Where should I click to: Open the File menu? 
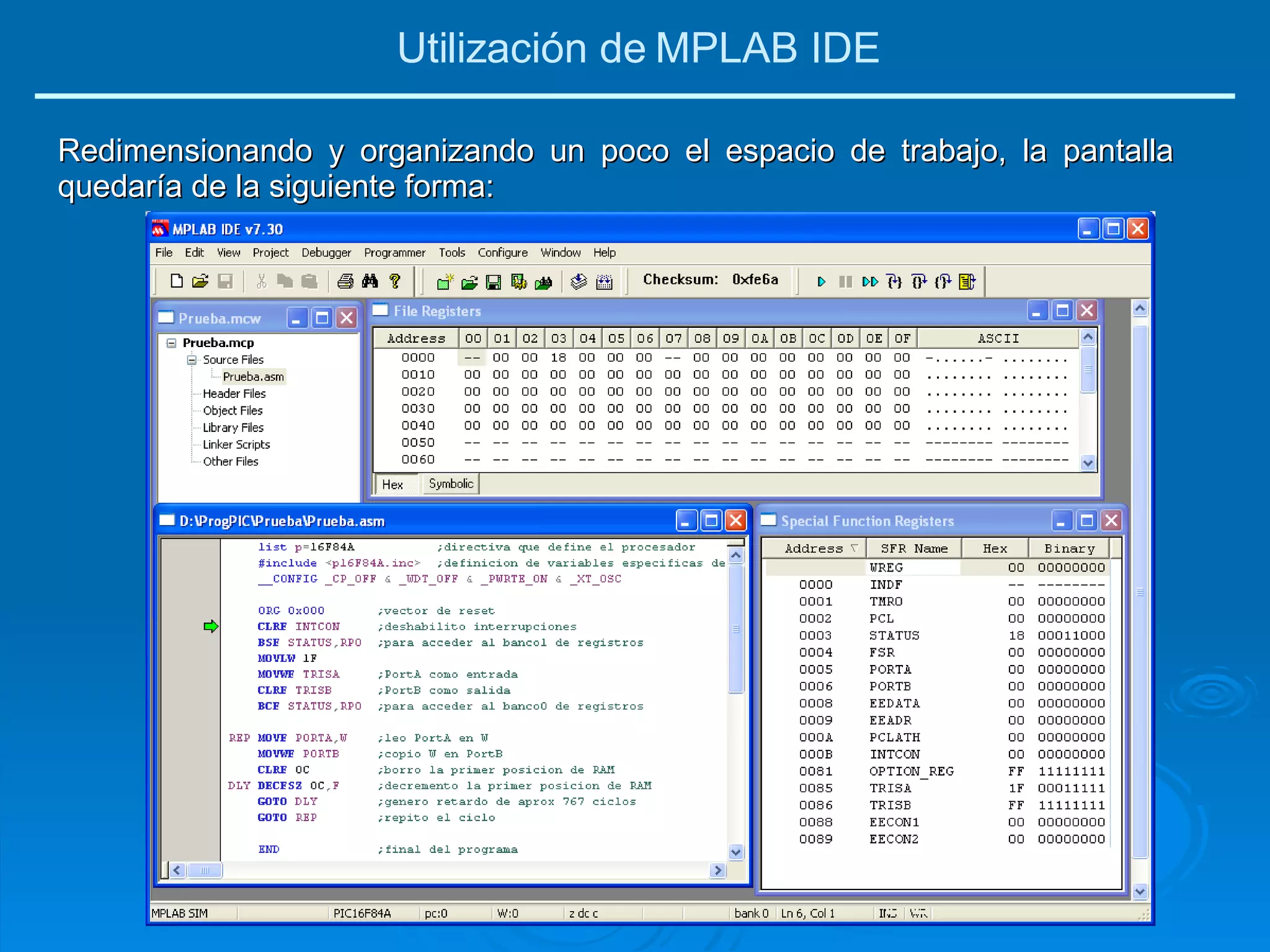(x=164, y=252)
